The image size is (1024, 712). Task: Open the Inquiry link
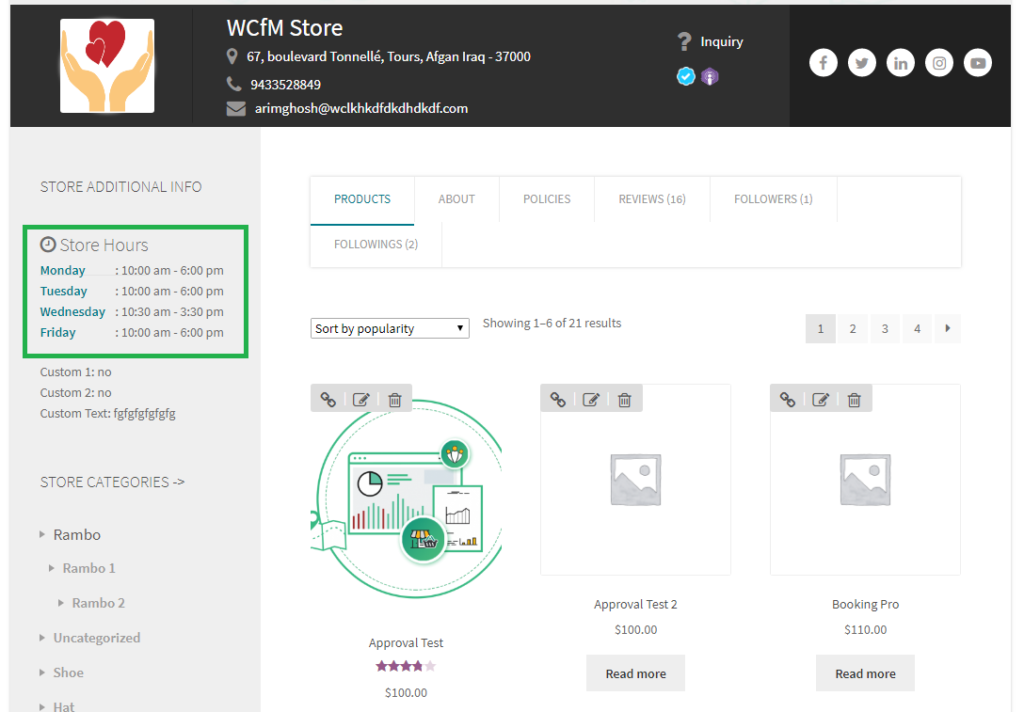click(722, 42)
